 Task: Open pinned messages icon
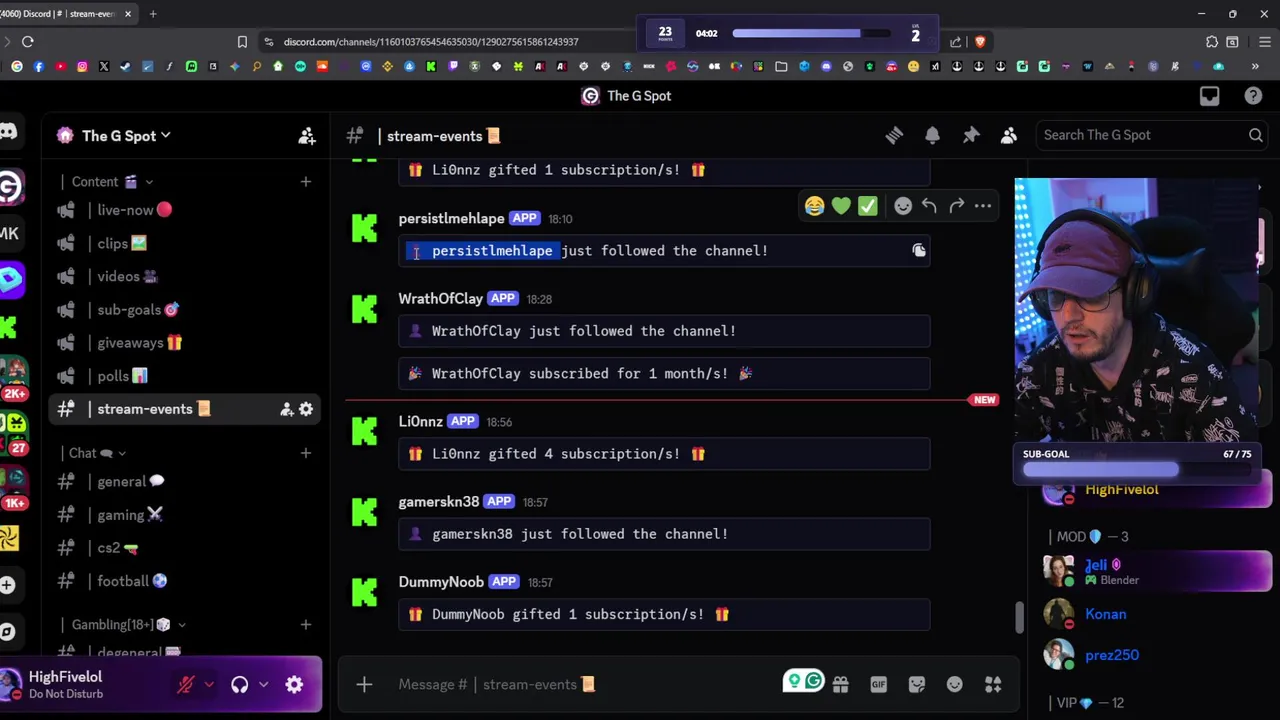pyautogui.click(x=971, y=136)
